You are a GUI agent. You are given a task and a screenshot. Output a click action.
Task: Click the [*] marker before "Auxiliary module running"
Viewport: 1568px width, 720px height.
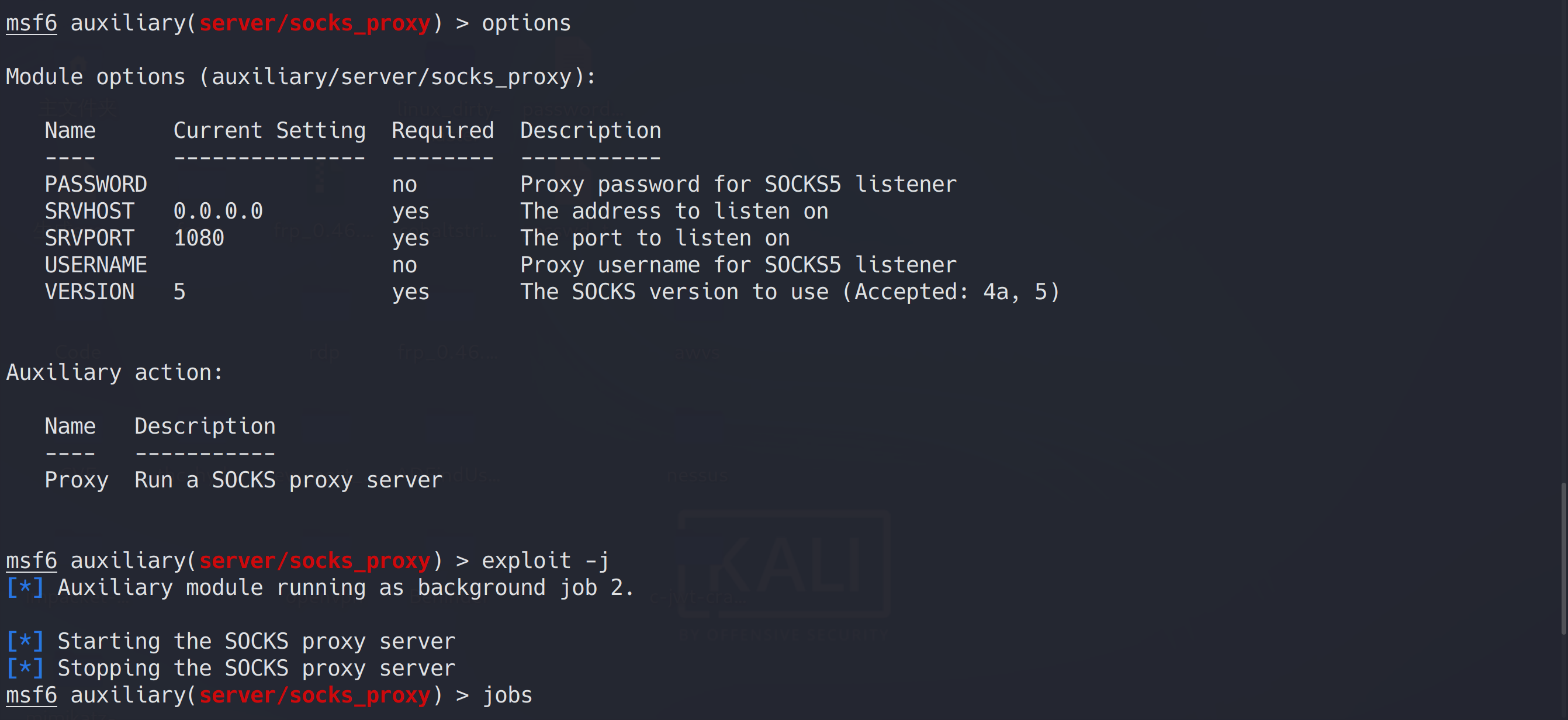point(25,587)
